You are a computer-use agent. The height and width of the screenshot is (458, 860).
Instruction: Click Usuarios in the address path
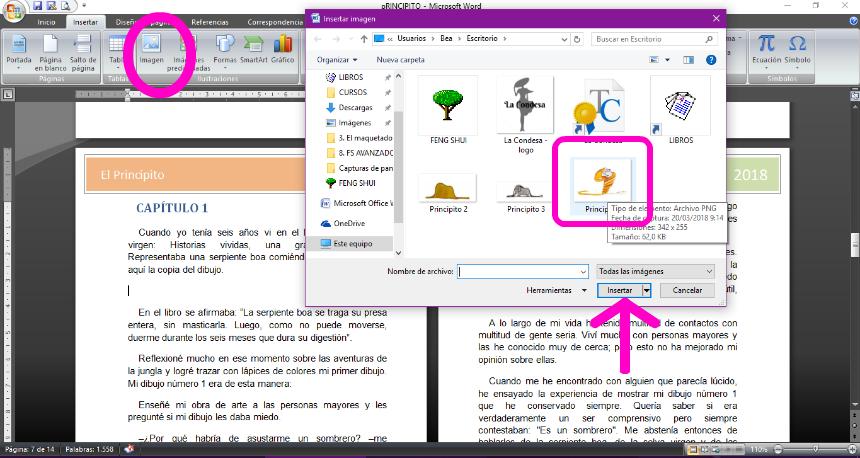tap(411, 38)
